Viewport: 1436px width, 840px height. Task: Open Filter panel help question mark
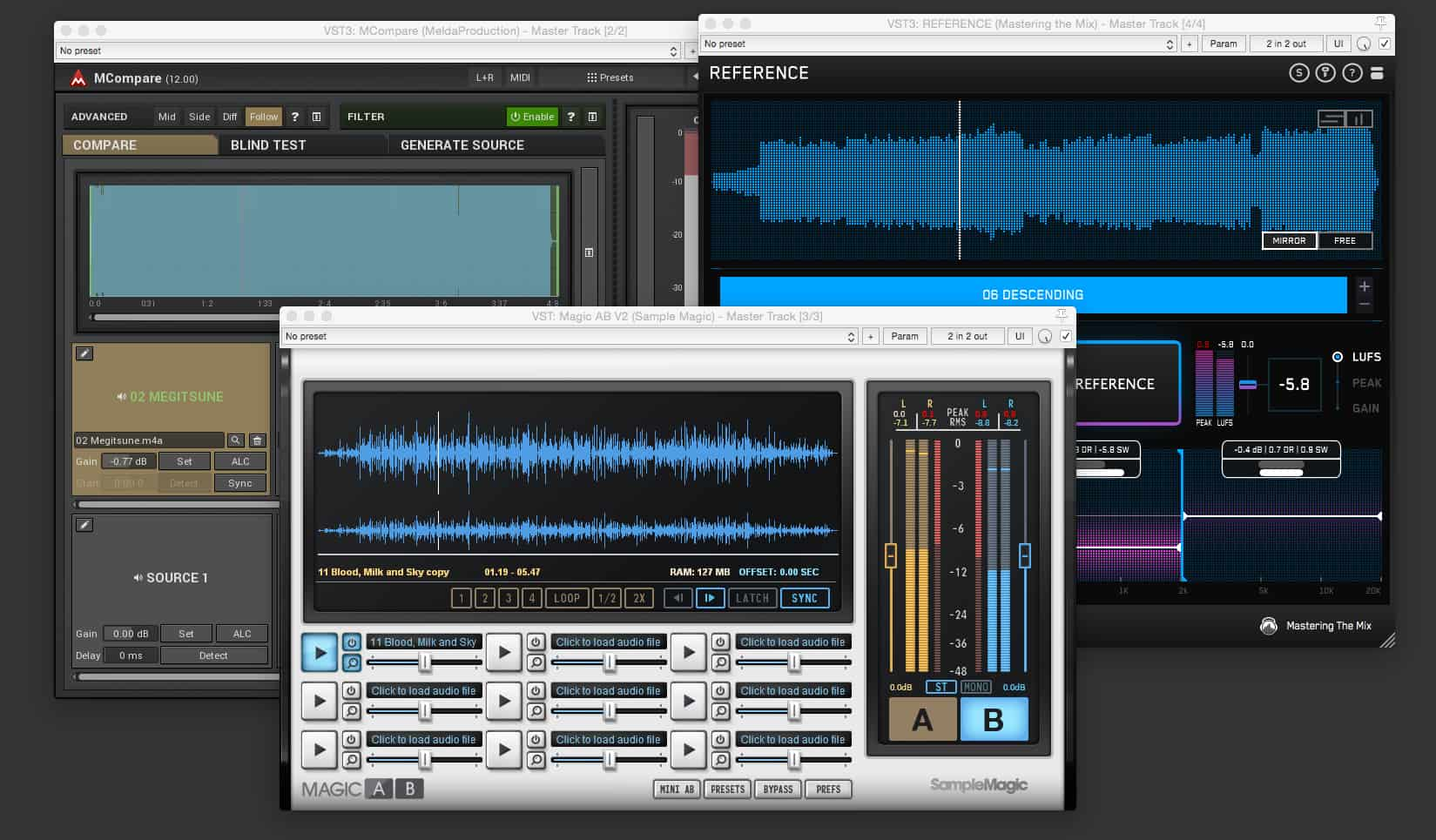[571, 117]
